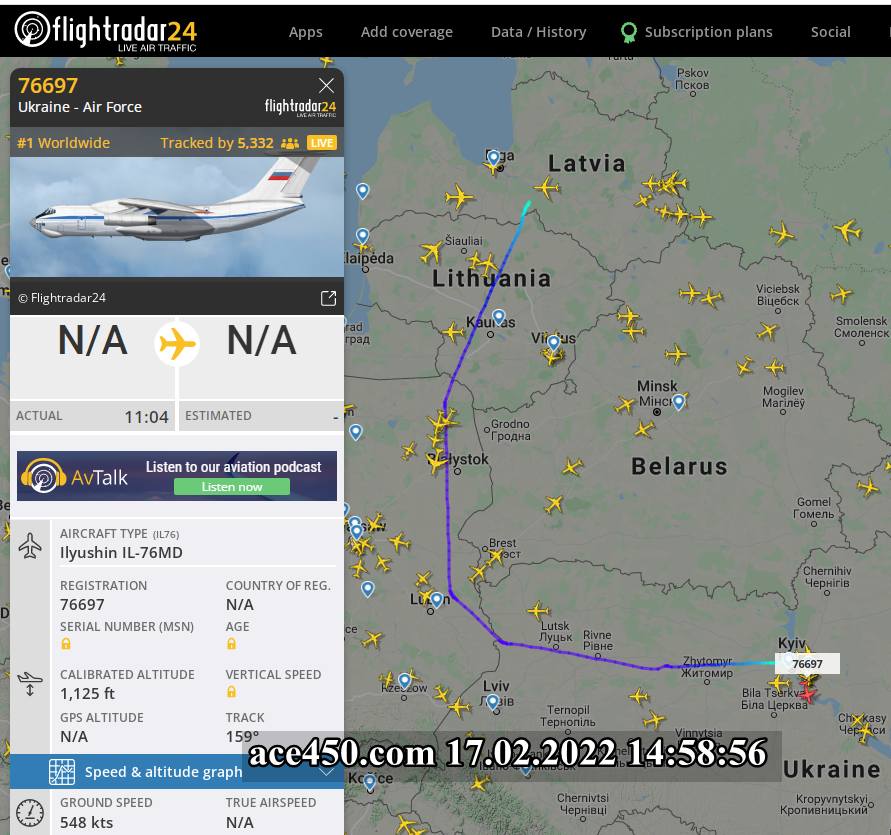This screenshot has height=835, width=891.
Task: Open the Data / History menu
Action: click(538, 32)
